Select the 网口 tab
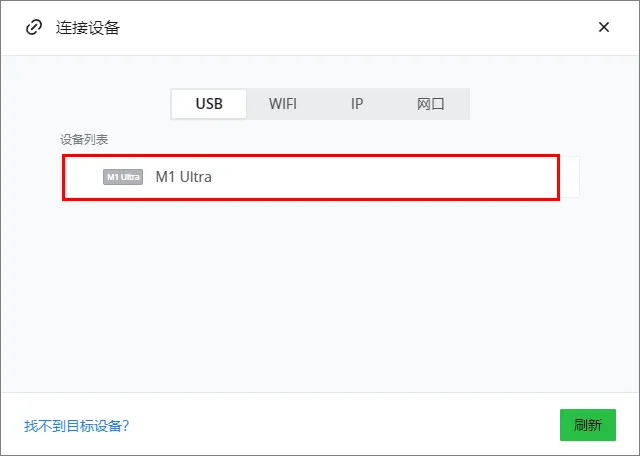 coord(431,104)
